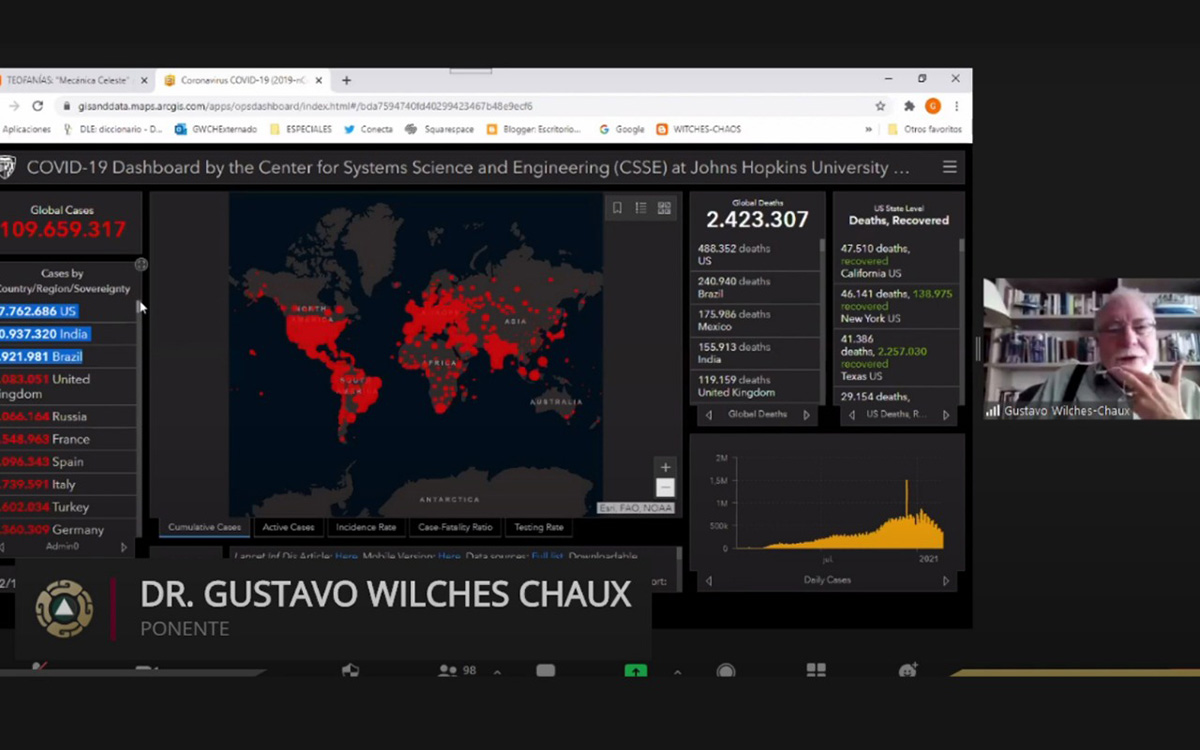The width and height of the screenshot is (1200, 750).
Task: Open the Chrome three-dot menu
Action: coord(956,106)
